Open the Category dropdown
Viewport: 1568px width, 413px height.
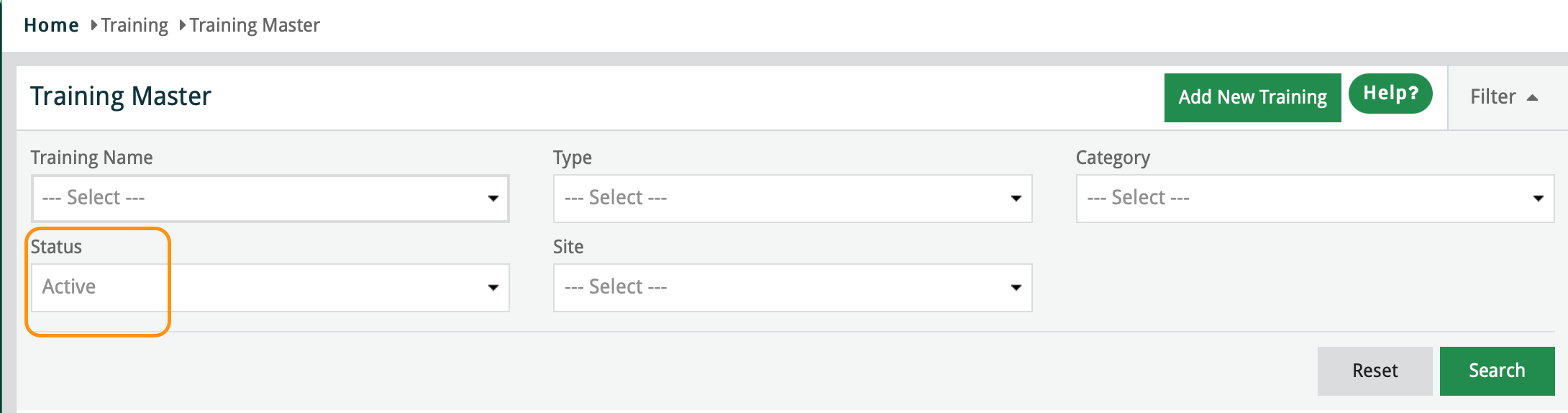(1314, 198)
